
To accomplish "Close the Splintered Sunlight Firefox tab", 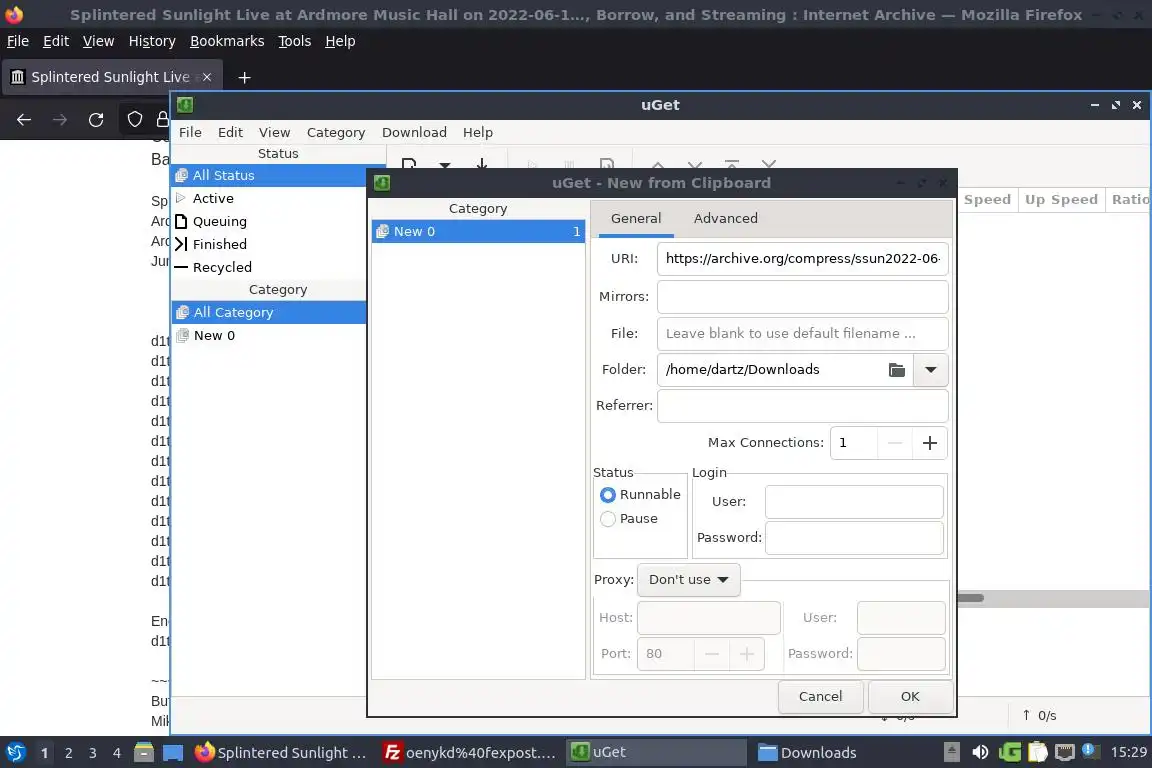I will 207,77.
